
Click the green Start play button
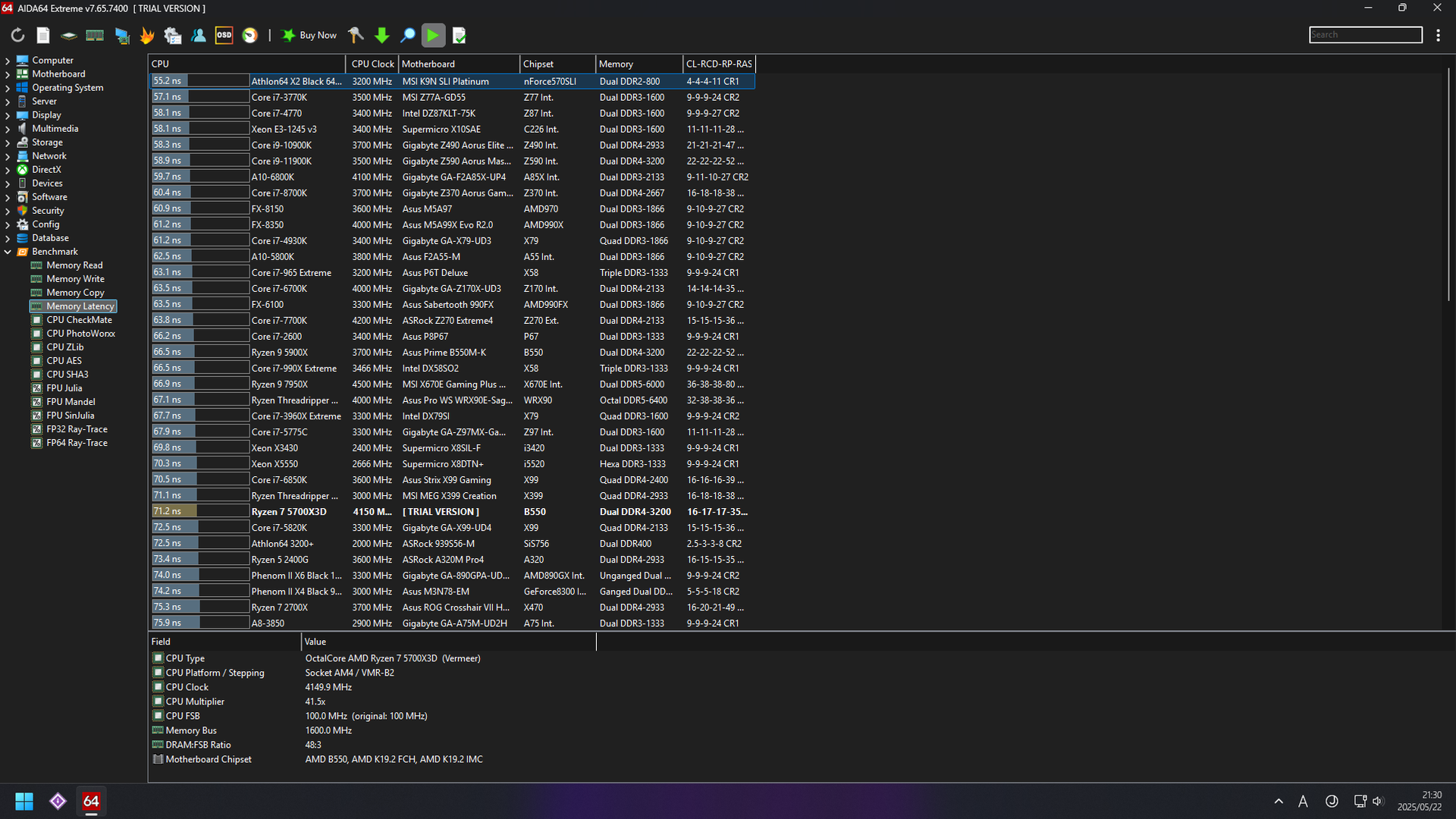[x=433, y=35]
